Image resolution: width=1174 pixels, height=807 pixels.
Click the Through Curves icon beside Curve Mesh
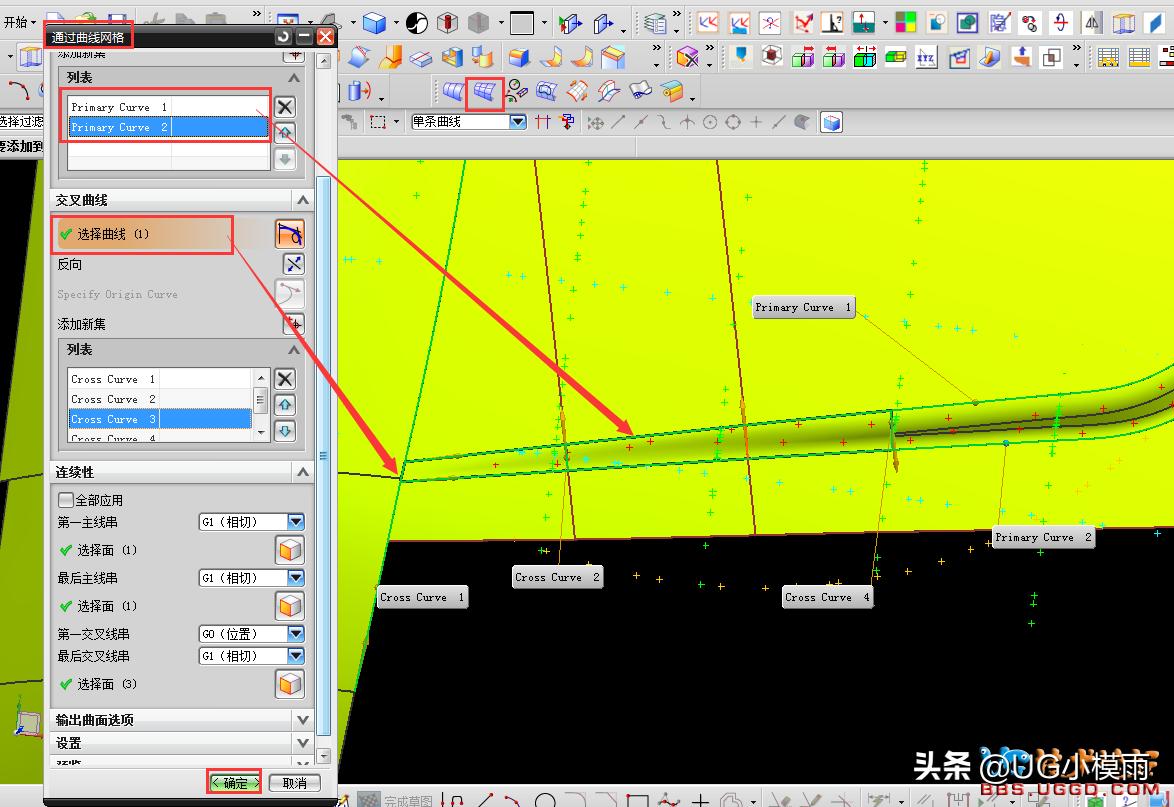[x=454, y=92]
